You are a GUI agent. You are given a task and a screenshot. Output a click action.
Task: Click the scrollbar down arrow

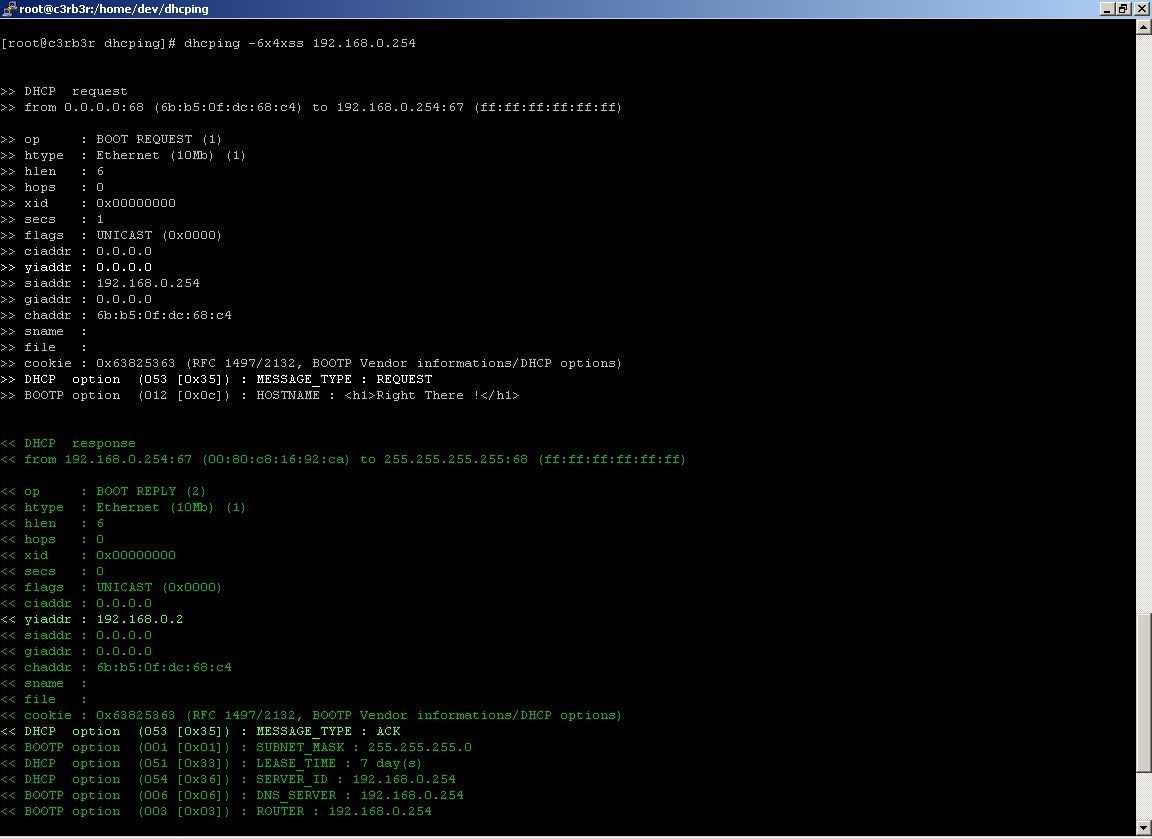1143,828
